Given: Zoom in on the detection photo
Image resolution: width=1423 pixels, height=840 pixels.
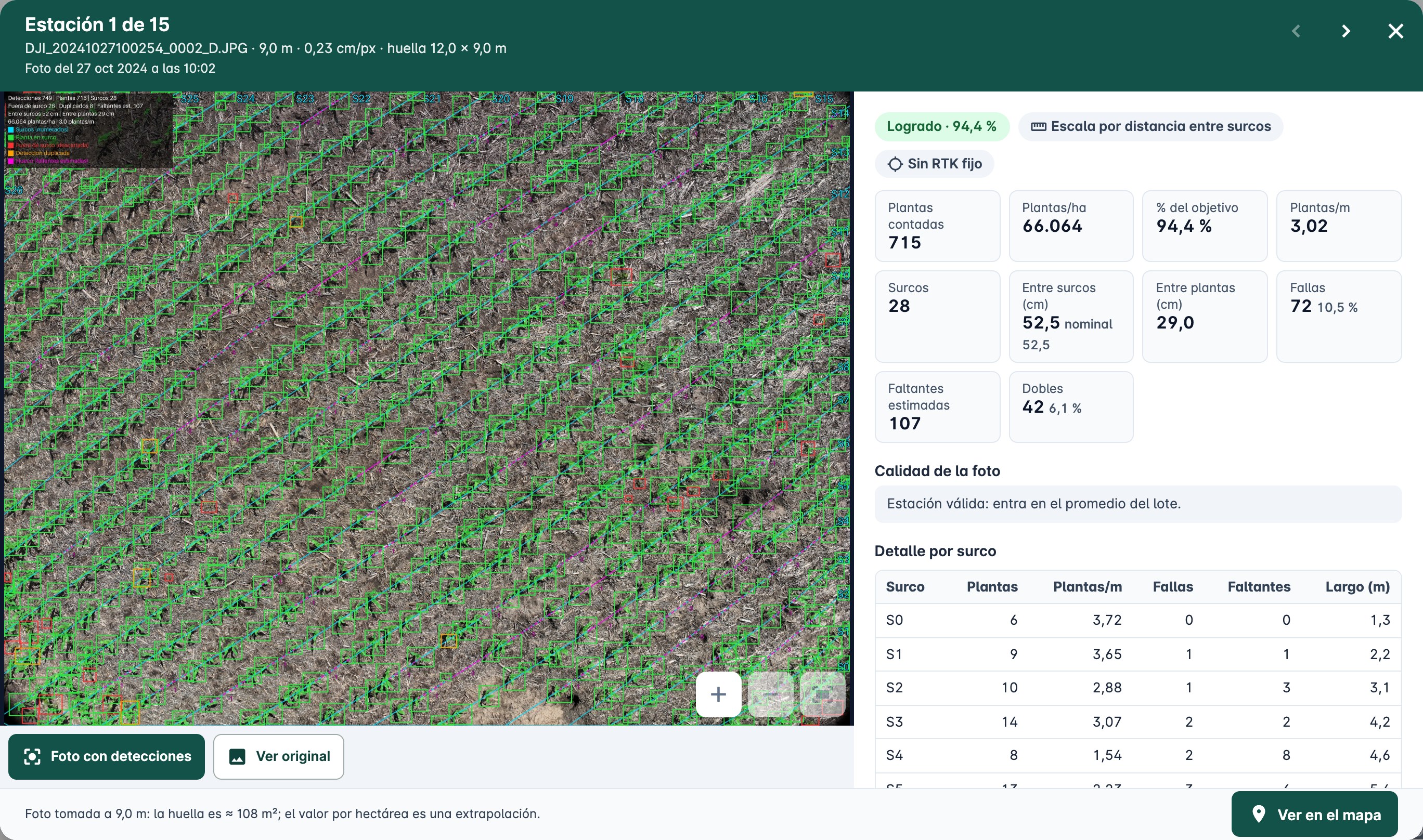Looking at the screenshot, I should coord(718,694).
